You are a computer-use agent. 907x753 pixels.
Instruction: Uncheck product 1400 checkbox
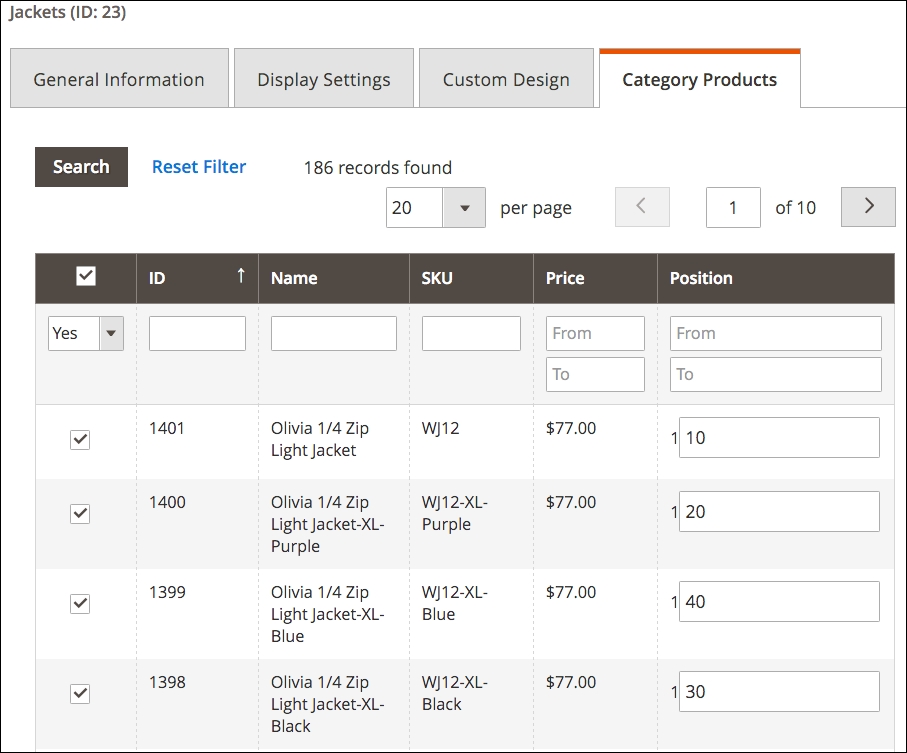click(x=80, y=513)
